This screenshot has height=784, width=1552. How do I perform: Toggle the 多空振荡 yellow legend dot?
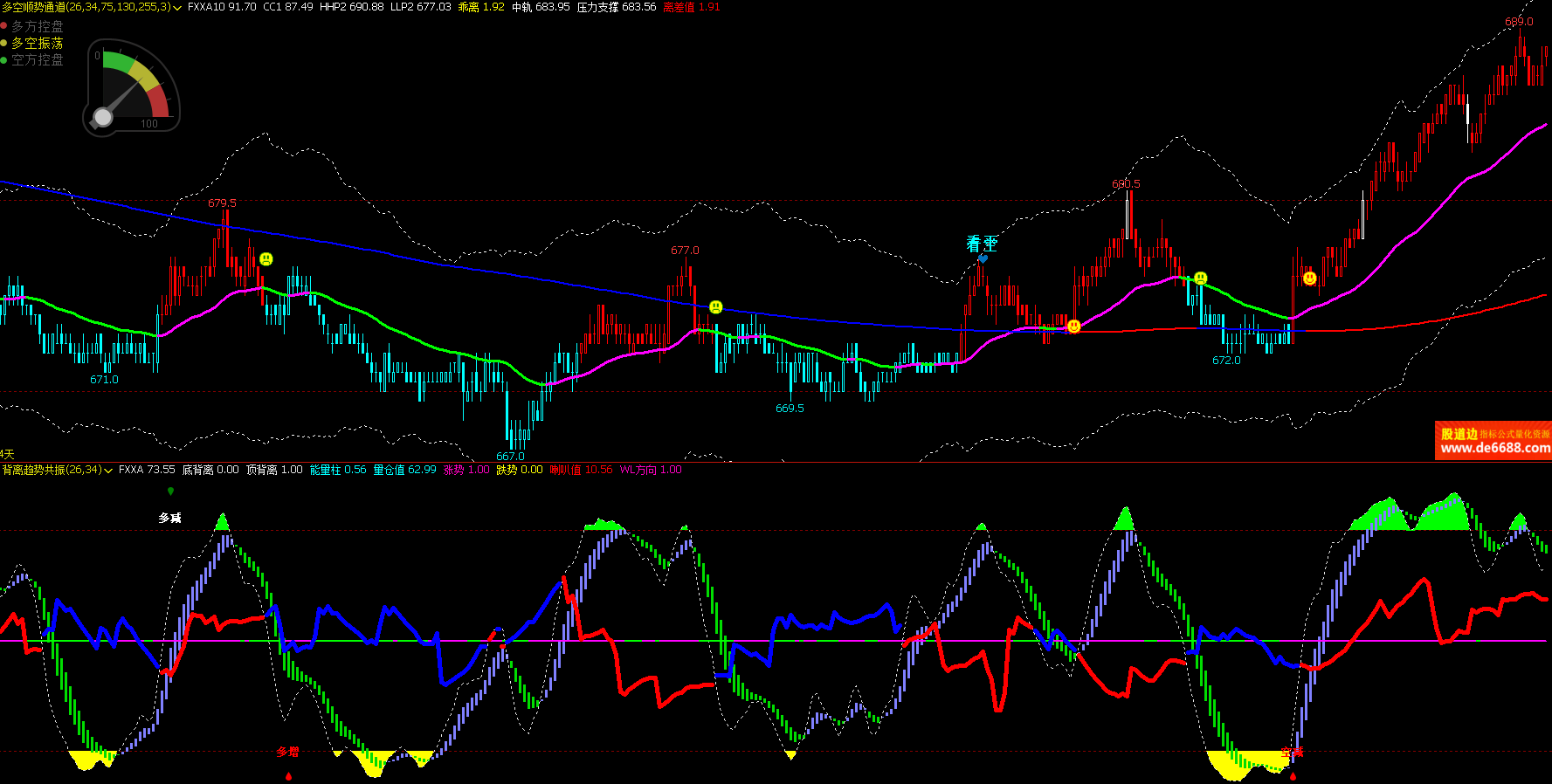(3, 43)
